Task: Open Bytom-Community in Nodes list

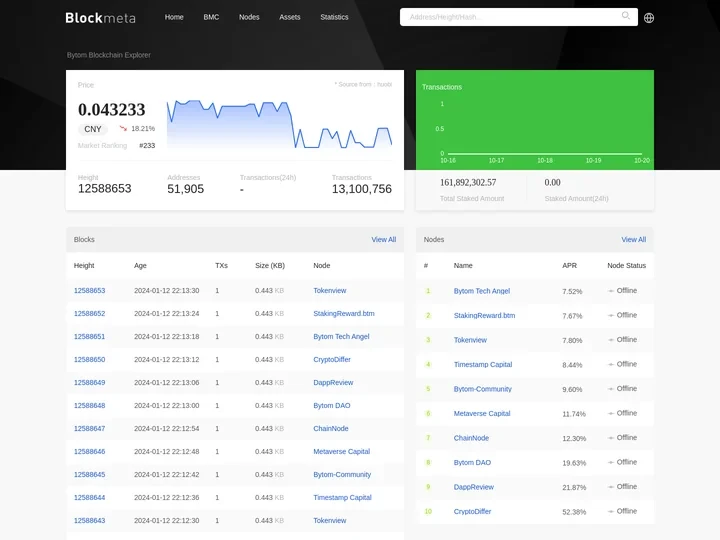Action: point(483,388)
